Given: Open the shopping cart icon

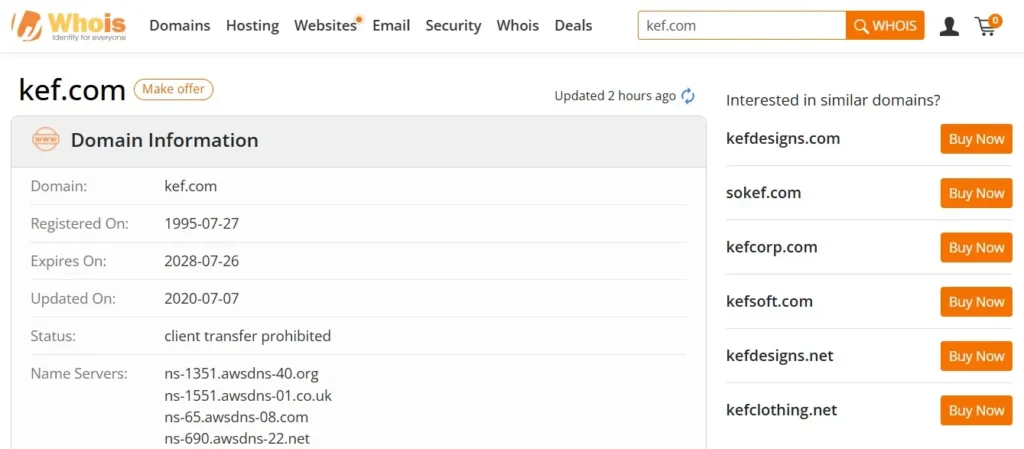Looking at the screenshot, I should click(986, 25).
